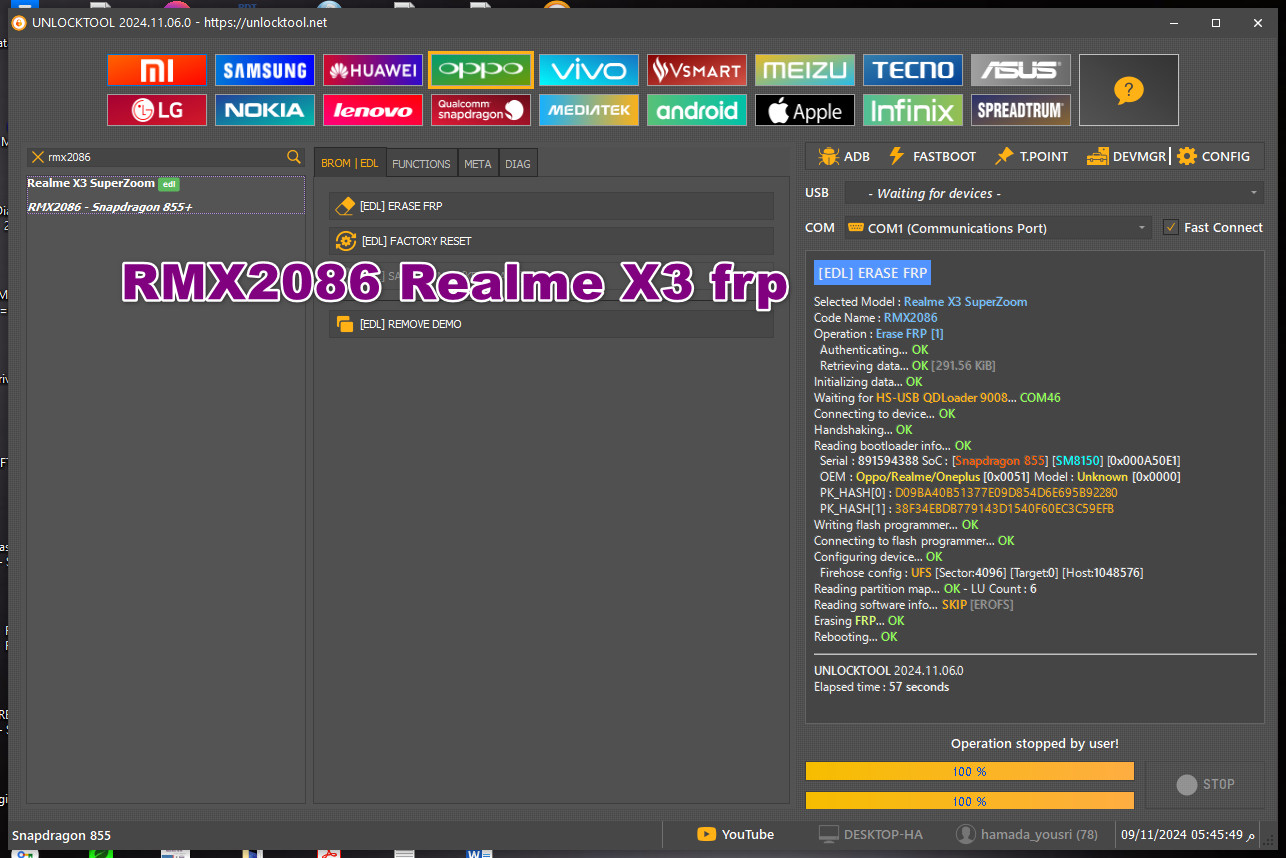Viewport: 1286px width, 858px height.
Task: Click DESKTOP-HA computer name in status bar
Action: coord(870,834)
